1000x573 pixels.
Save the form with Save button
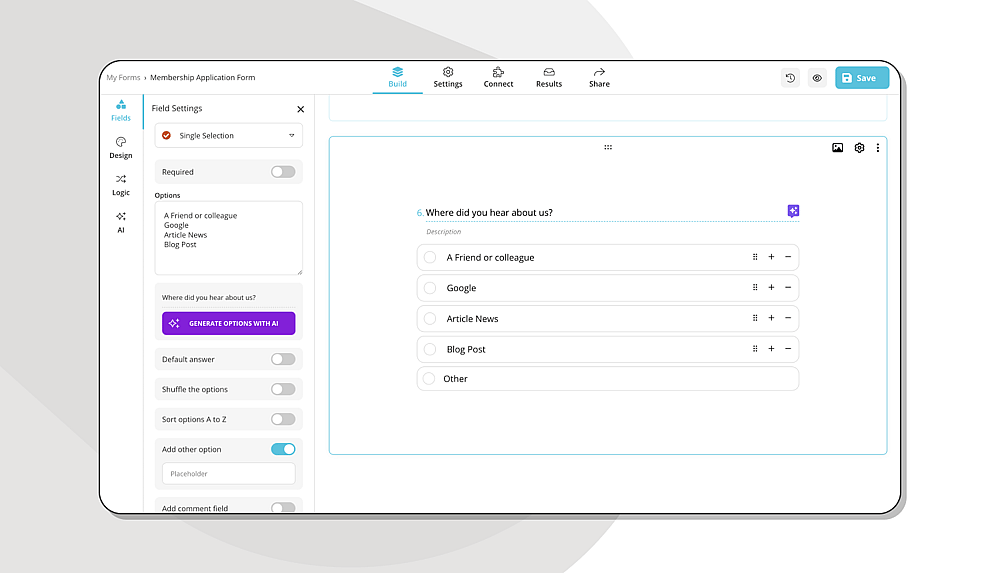click(862, 78)
